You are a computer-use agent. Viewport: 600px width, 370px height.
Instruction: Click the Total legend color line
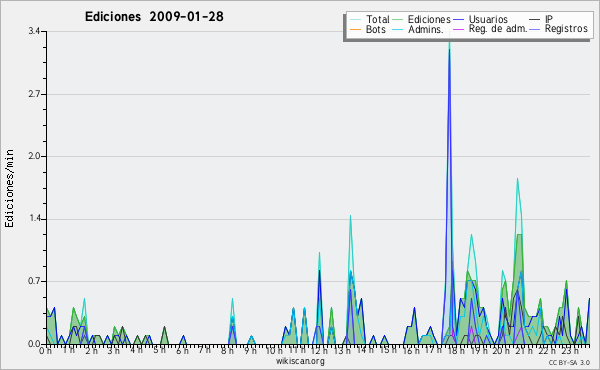tap(355, 20)
